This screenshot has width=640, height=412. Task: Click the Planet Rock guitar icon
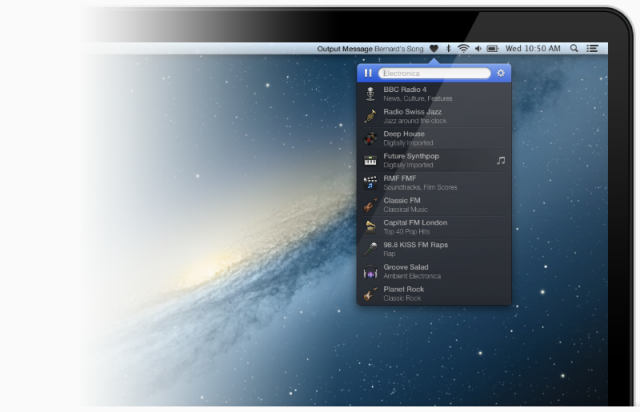coord(370,294)
